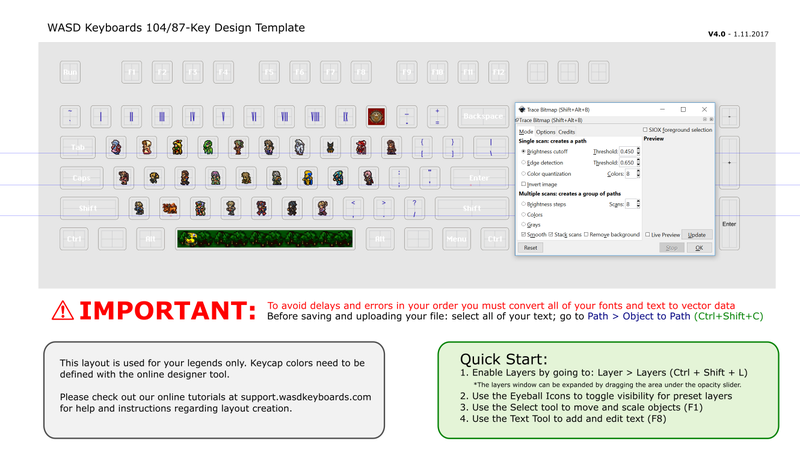
Task: Click the Reset button
Action: 531,248
